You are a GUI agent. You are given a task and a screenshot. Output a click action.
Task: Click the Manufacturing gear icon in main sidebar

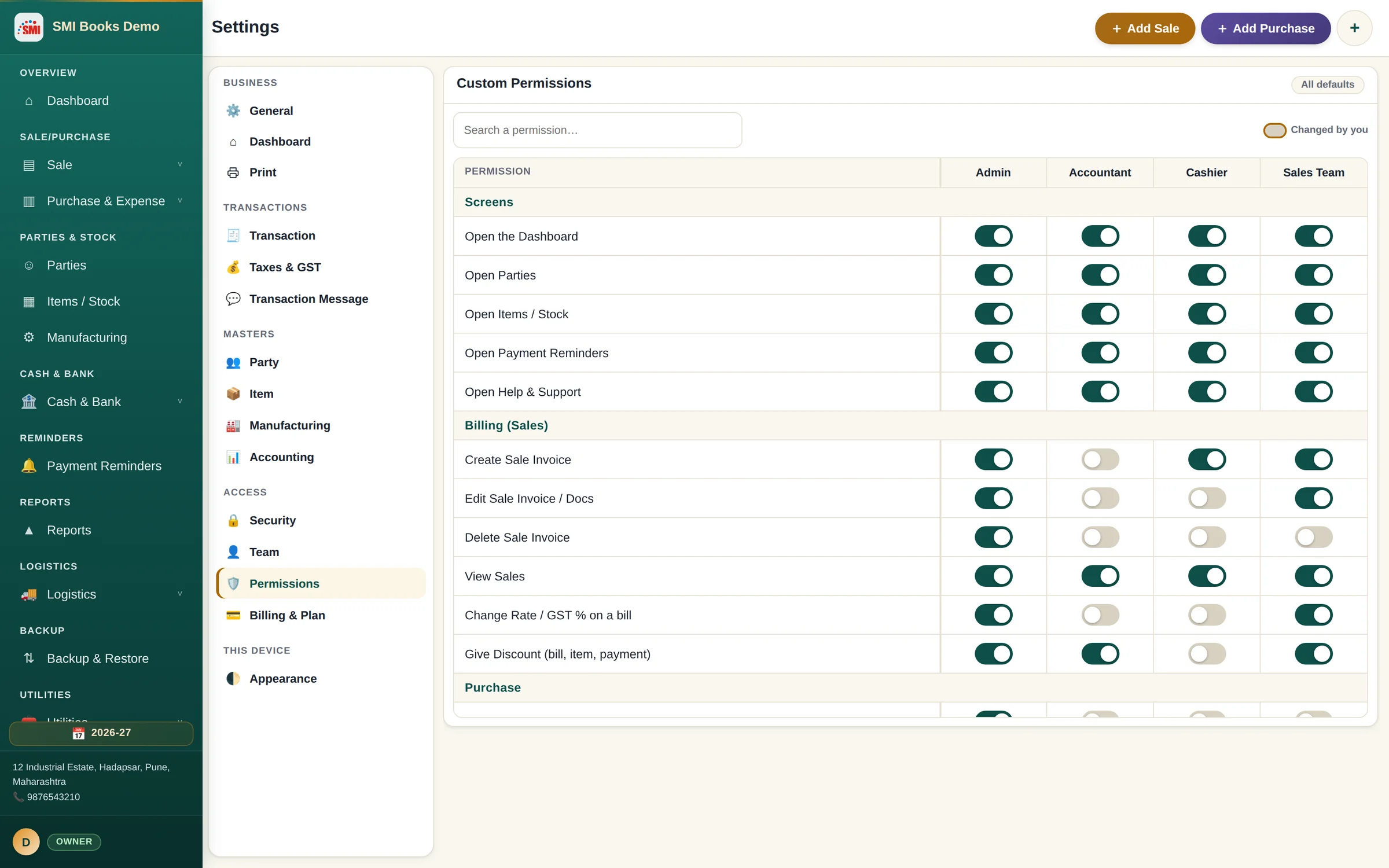pyautogui.click(x=29, y=337)
